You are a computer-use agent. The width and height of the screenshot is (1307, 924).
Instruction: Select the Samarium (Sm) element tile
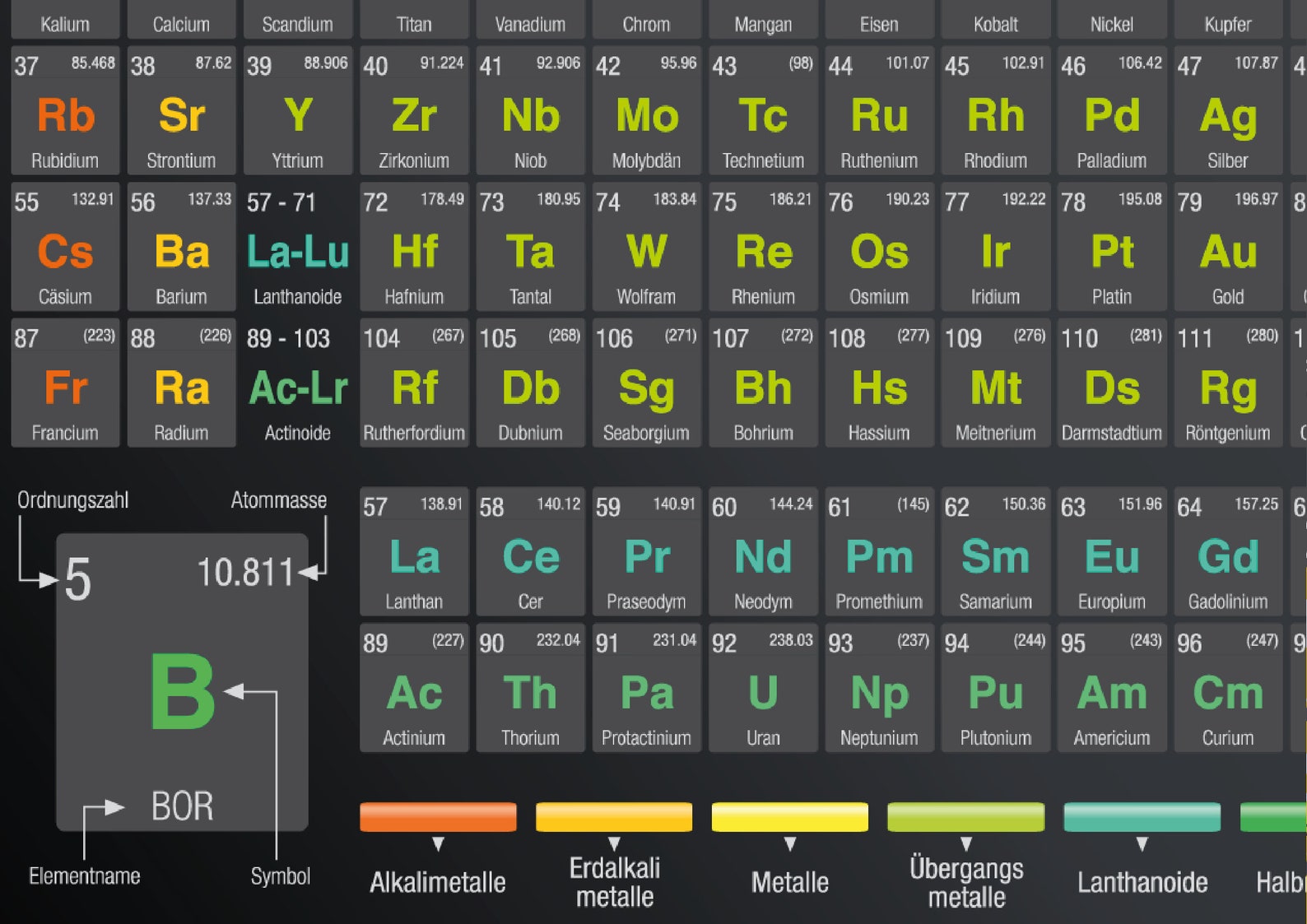click(x=996, y=551)
